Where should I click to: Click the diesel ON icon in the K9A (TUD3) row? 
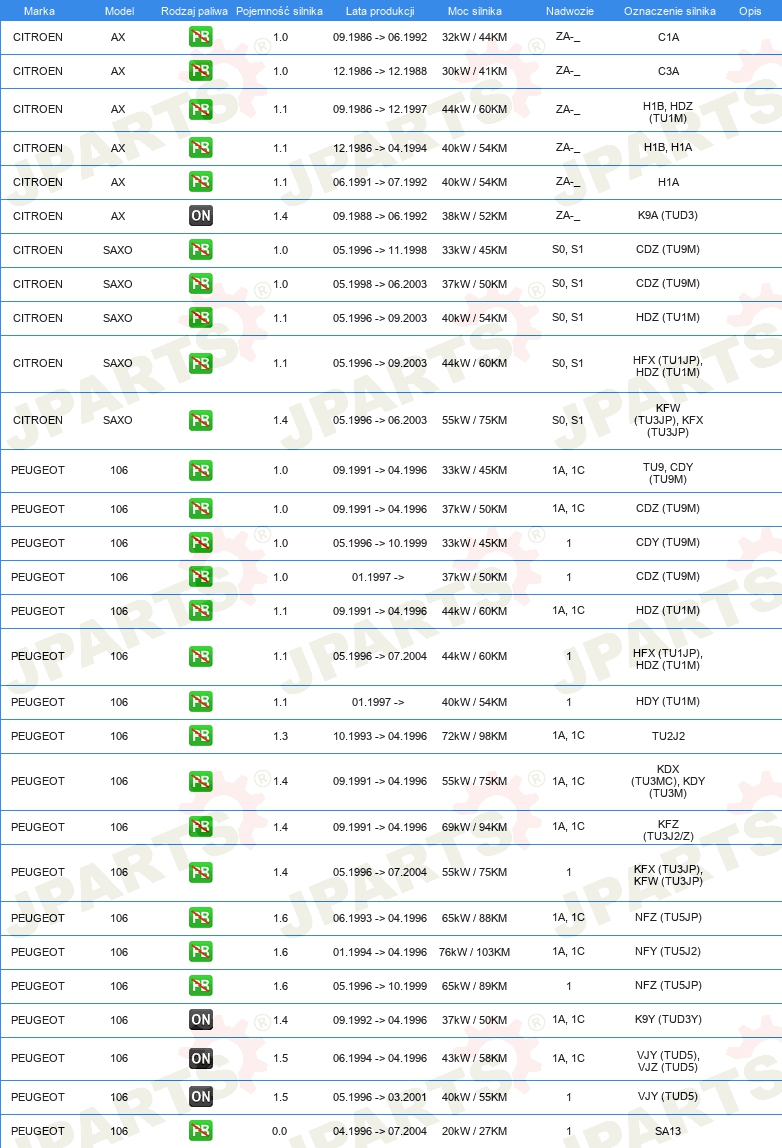tap(201, 216)
